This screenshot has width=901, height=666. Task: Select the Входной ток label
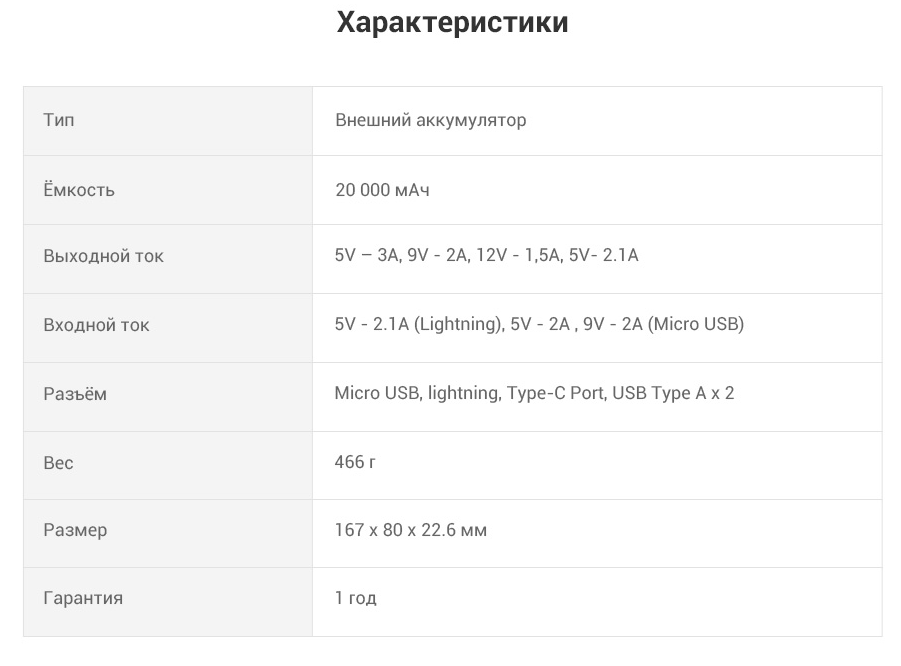(x=96, y=325)
